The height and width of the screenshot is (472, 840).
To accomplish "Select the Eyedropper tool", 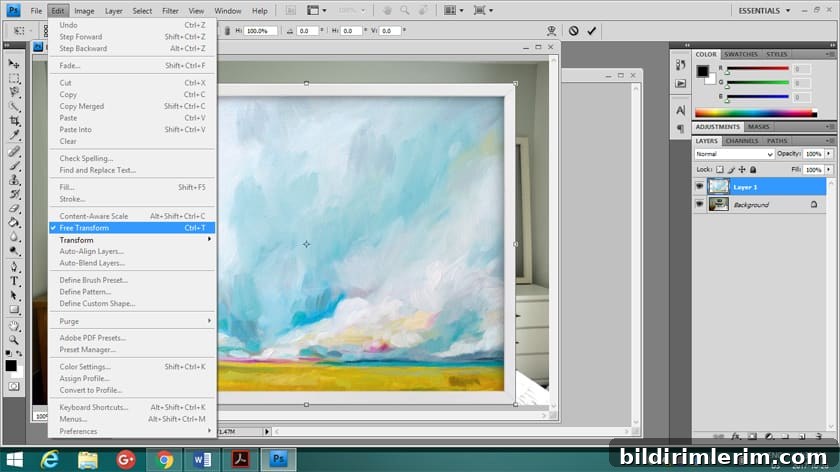I will (x=14, y=135).
